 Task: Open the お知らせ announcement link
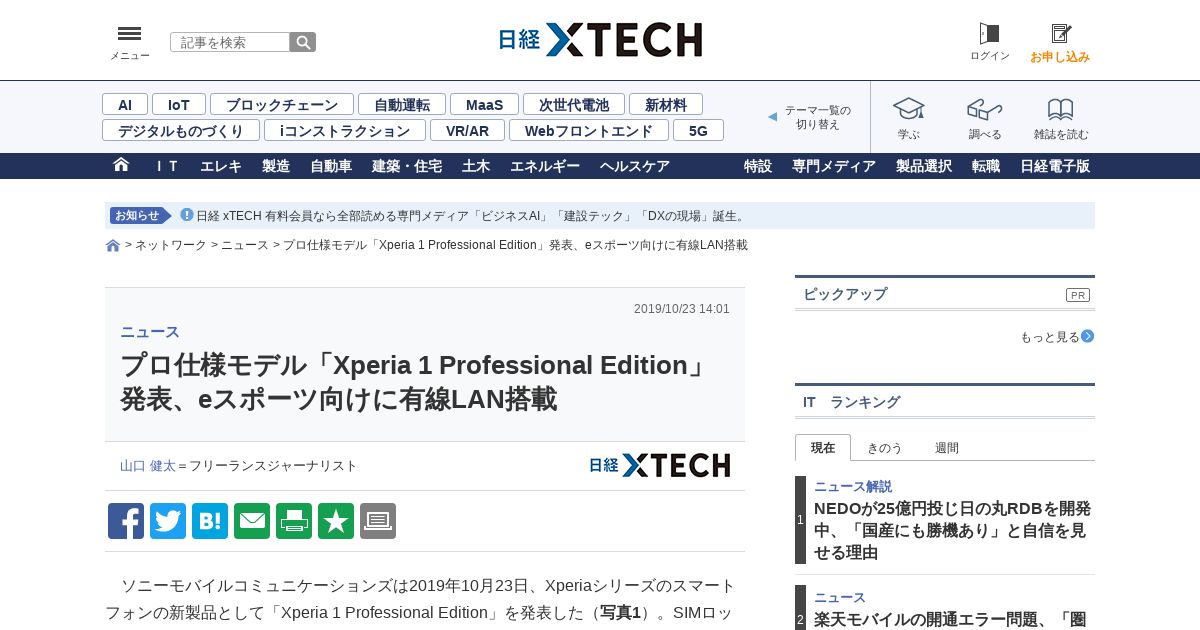click(x=472, y=216)
